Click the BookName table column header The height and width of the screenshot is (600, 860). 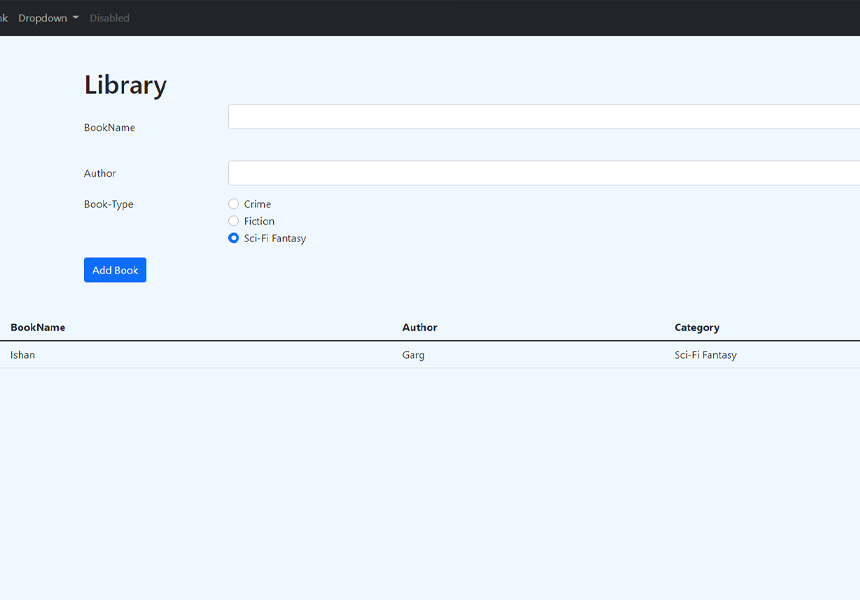tap(38, 327)
